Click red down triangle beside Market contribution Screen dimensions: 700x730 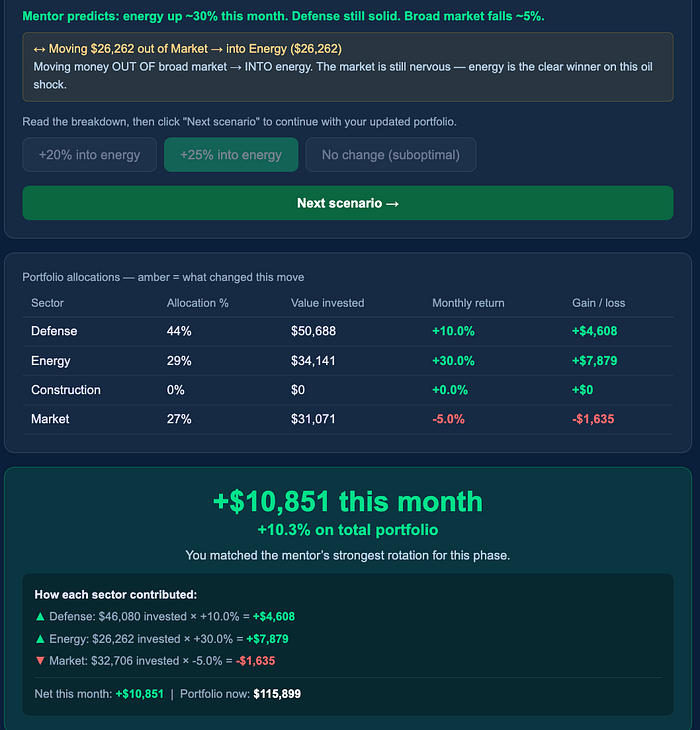[x=39, y=661]
